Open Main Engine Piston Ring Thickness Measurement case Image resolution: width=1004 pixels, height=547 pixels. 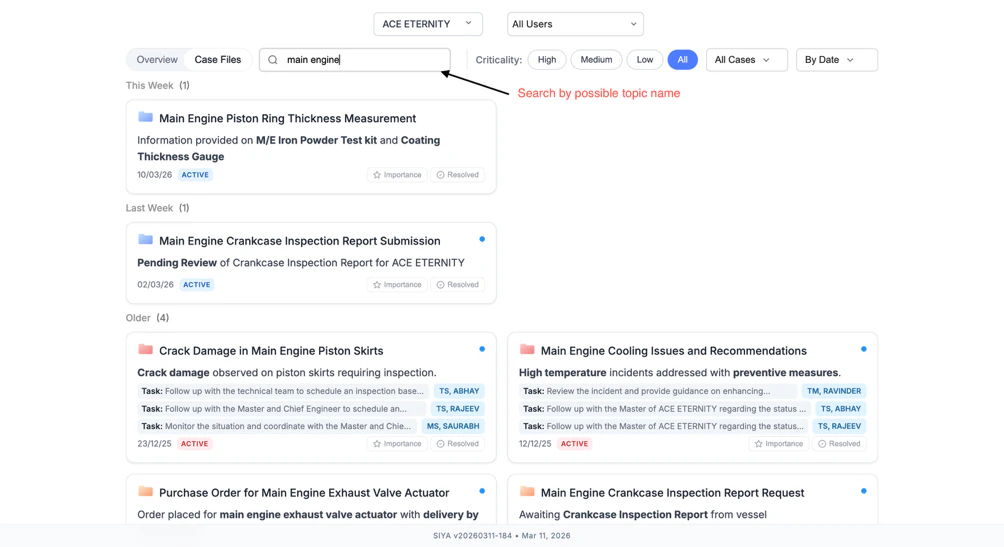tap(287, 118)
